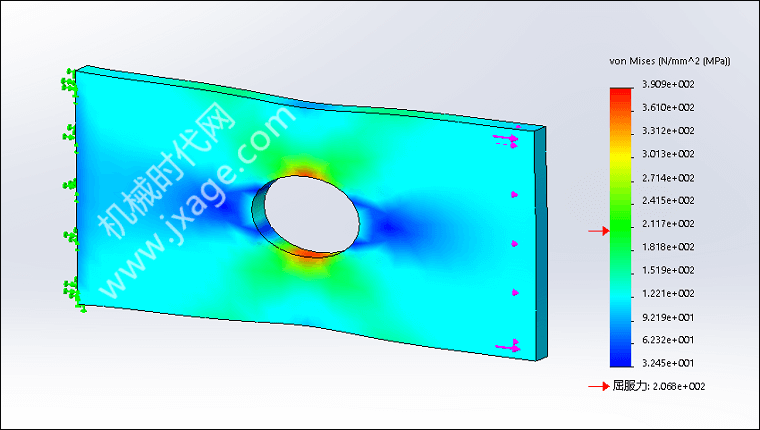
Task: Click the legend value 2.415e+002
Action: (x=668, y=200)
